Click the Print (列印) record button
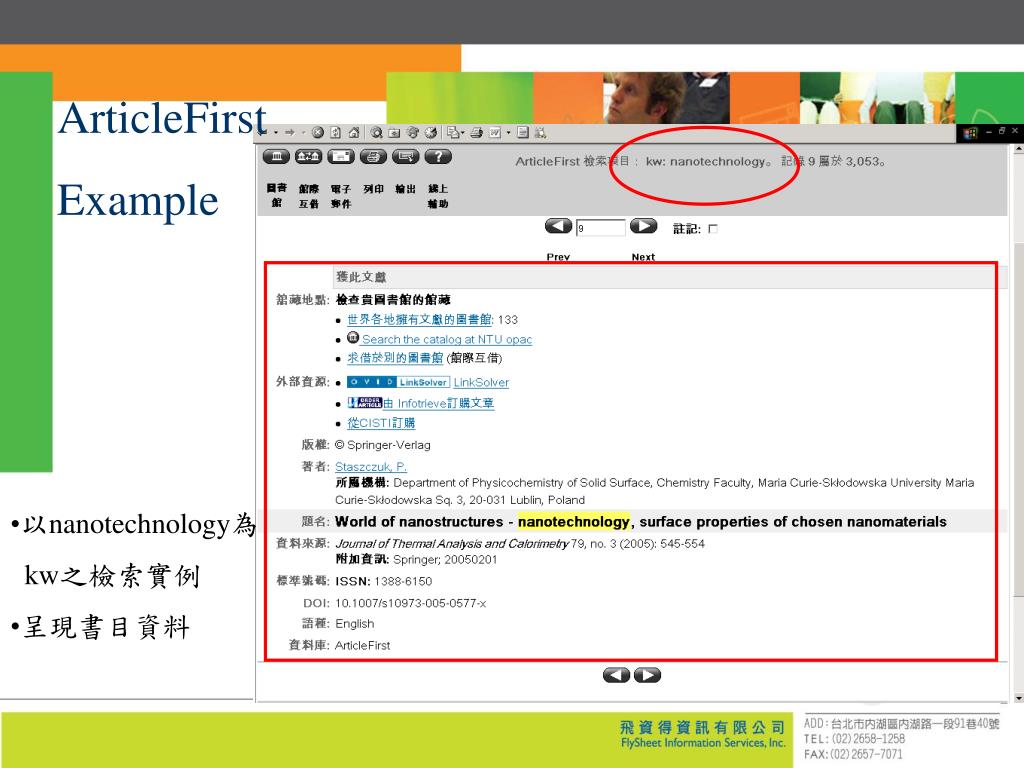The height and width of the screenshot is (768, 1024). 374,157
